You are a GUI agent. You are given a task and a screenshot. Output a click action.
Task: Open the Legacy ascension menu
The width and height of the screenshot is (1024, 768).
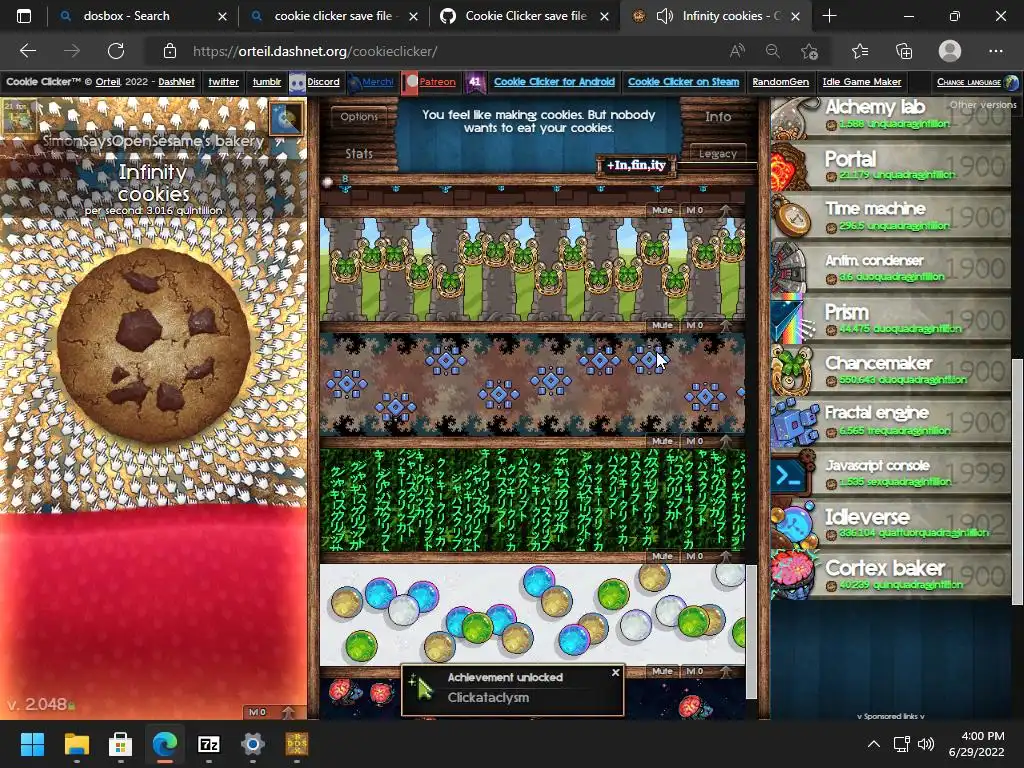[x=718, y=153]
